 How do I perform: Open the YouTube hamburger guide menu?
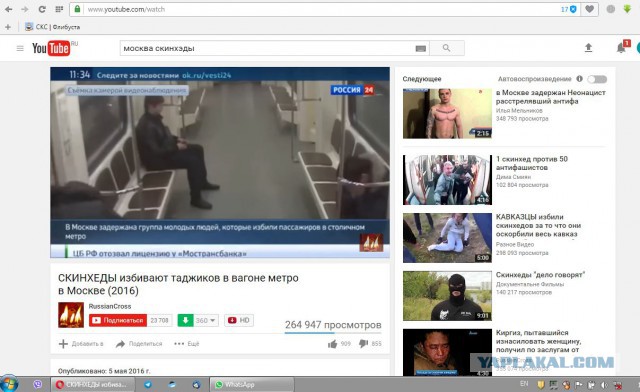20,48
